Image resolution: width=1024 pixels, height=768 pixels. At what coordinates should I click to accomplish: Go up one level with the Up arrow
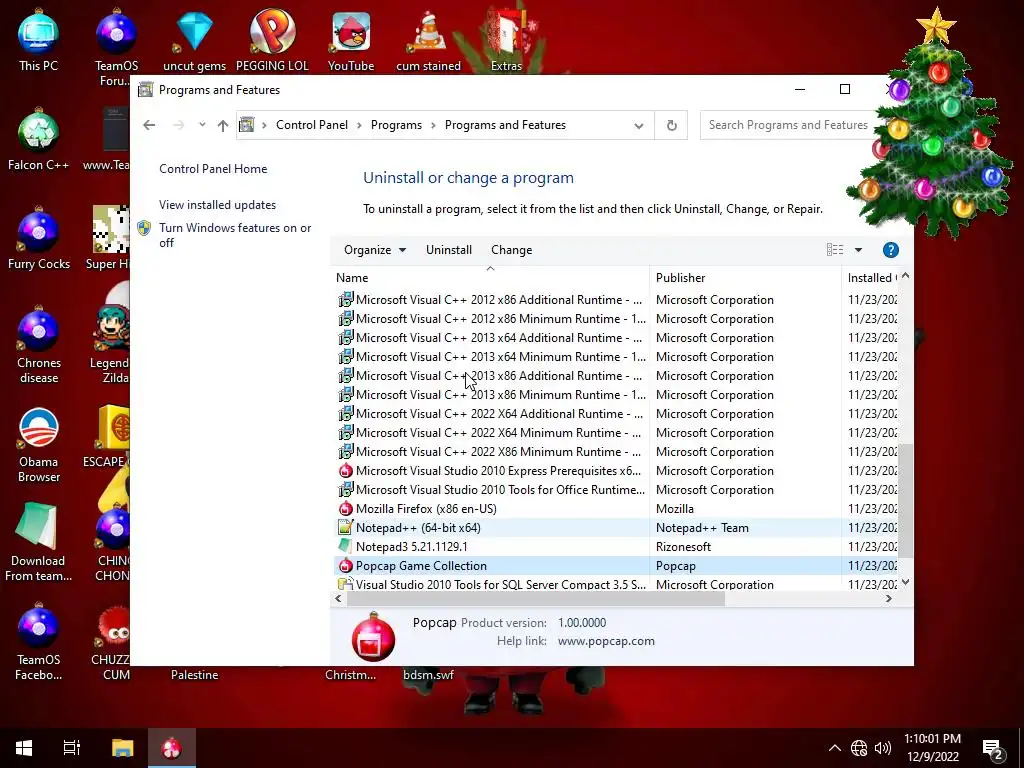(223, 125)
